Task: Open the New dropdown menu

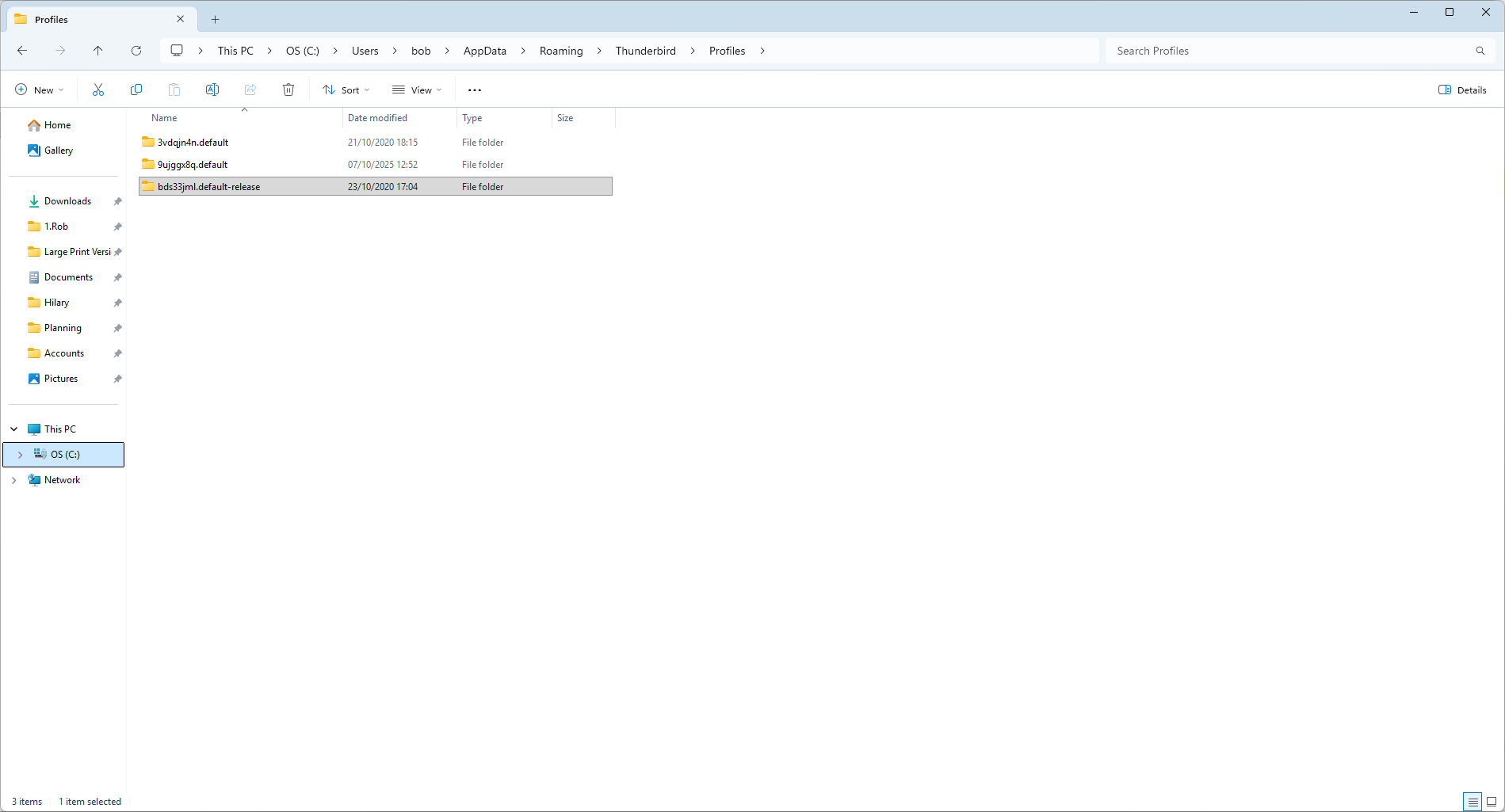Action: tap(40, 90)
